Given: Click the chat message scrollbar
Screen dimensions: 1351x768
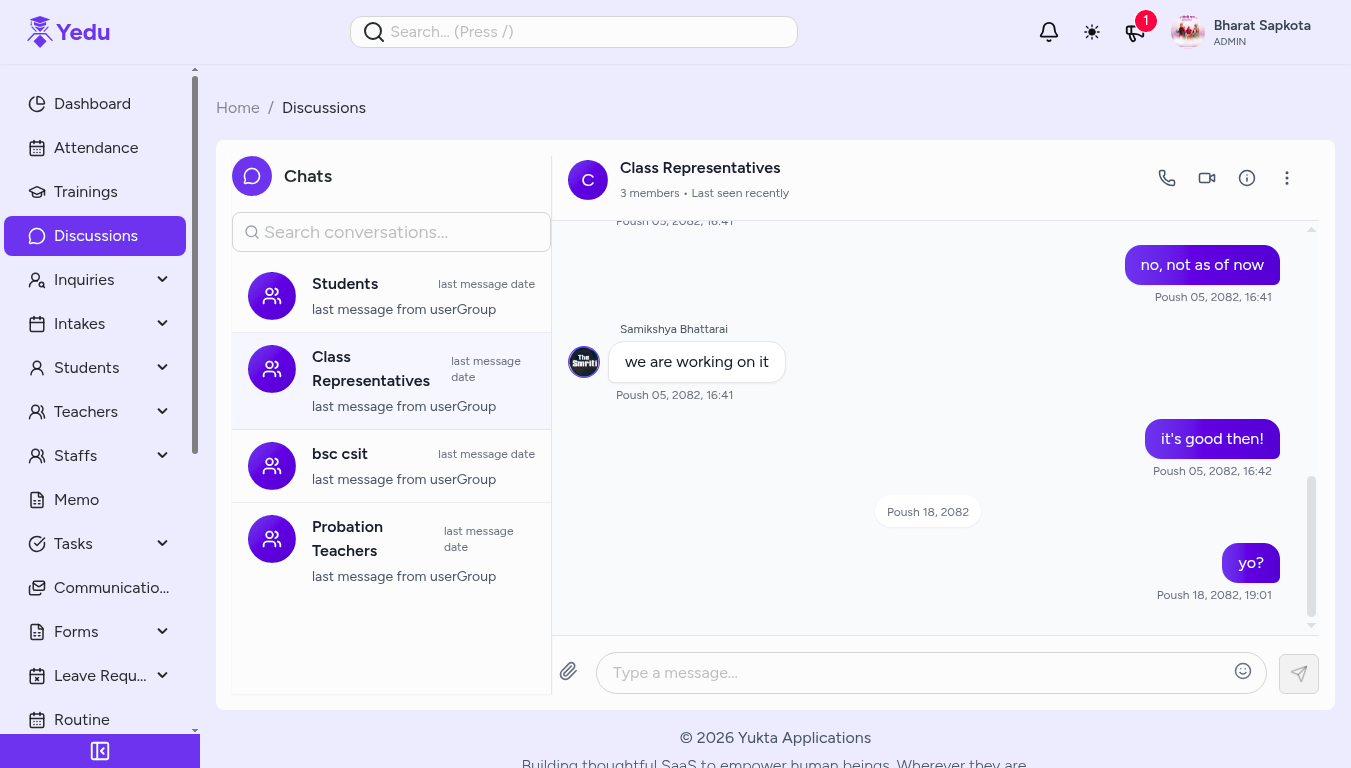Looking at the screenshot, I should click(x=1311, y=548).
